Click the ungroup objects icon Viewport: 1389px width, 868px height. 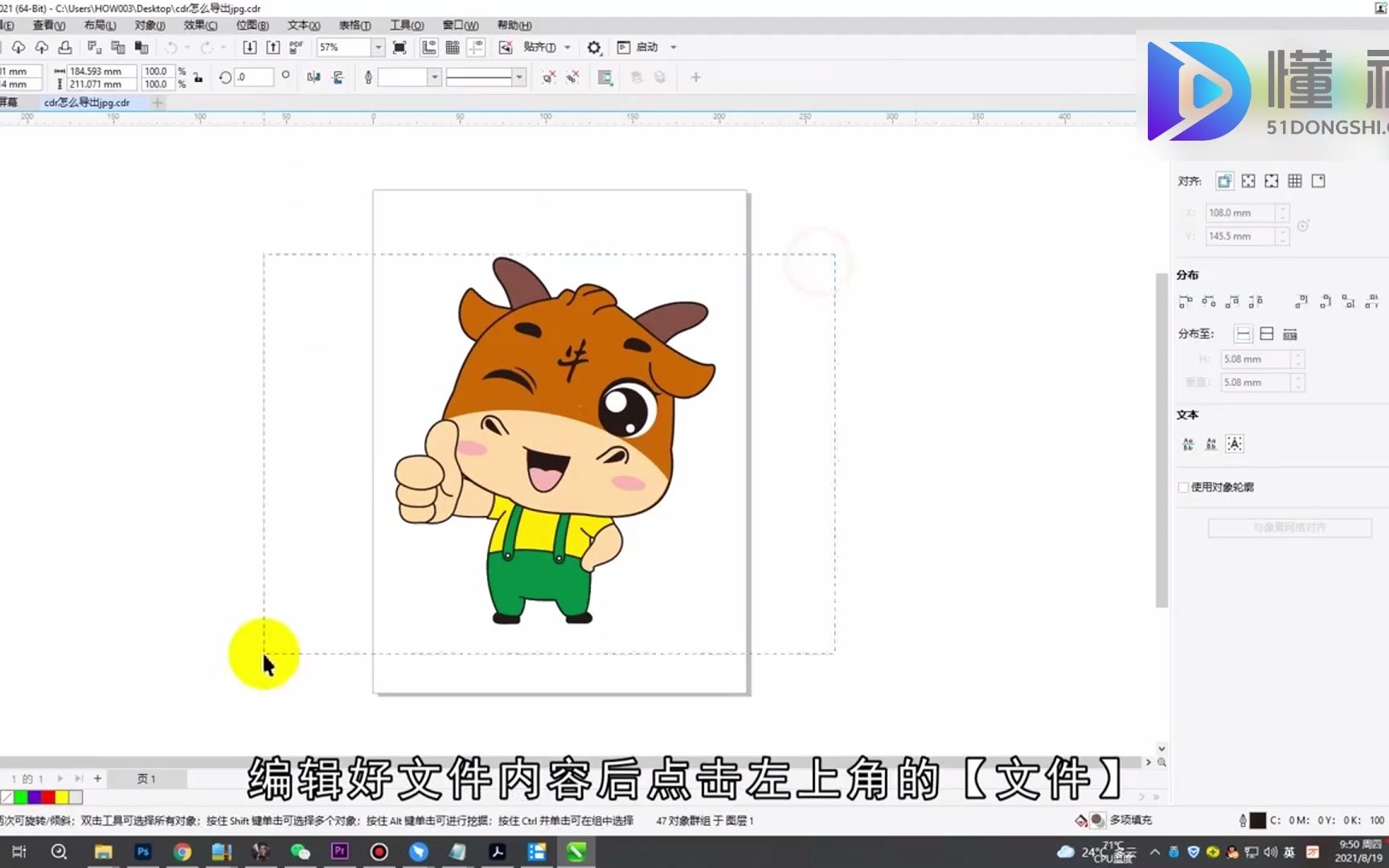(548, 77)
